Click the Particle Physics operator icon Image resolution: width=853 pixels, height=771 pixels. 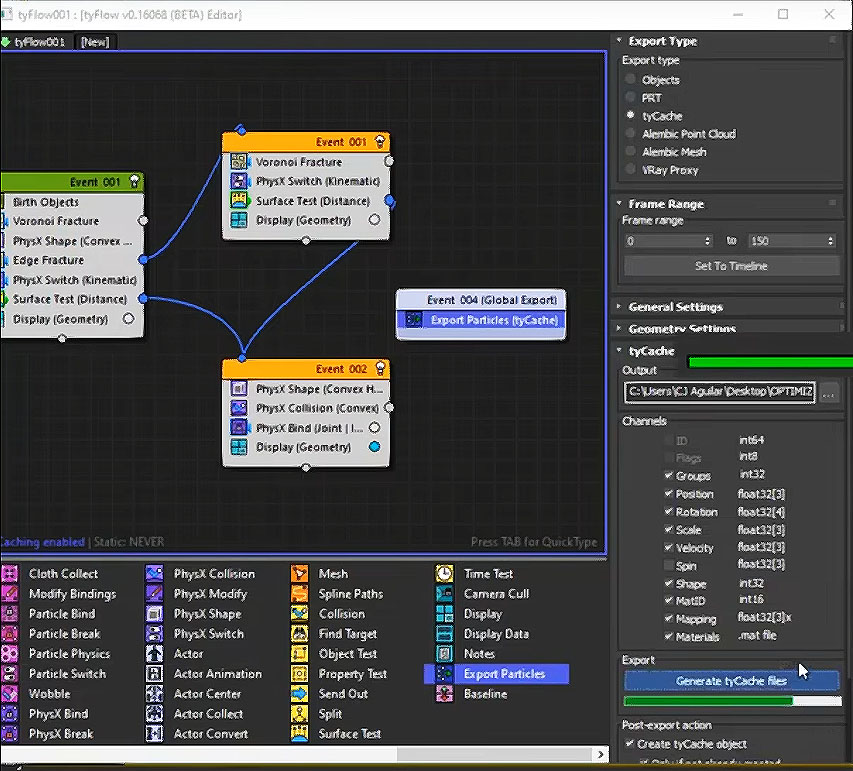click(x=9, y=653)
